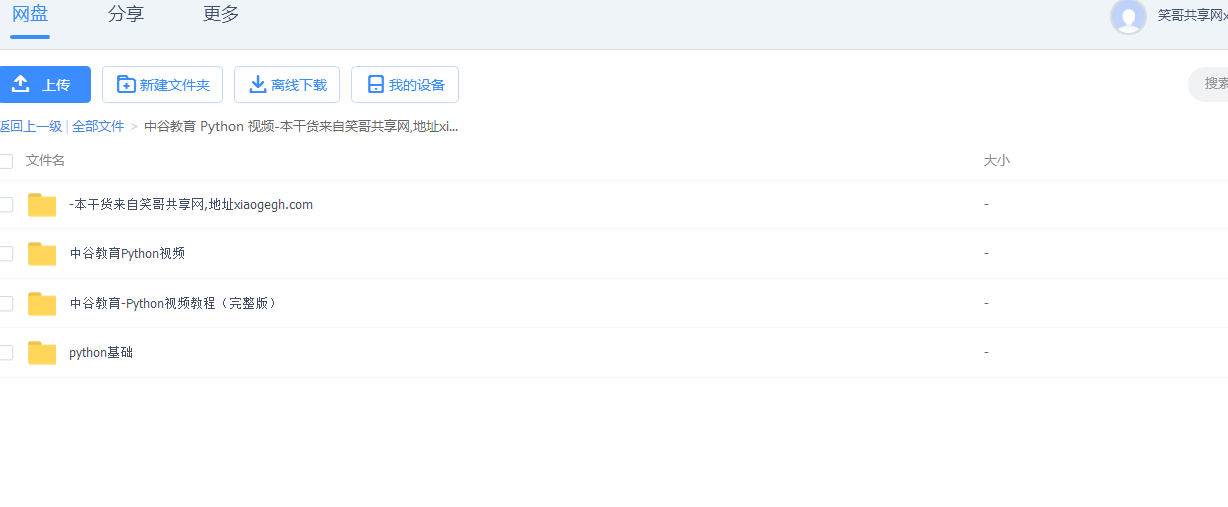This screenshot has height=507, width=1228.
Task: Open 我的设备 my devices
Action: 405,85
